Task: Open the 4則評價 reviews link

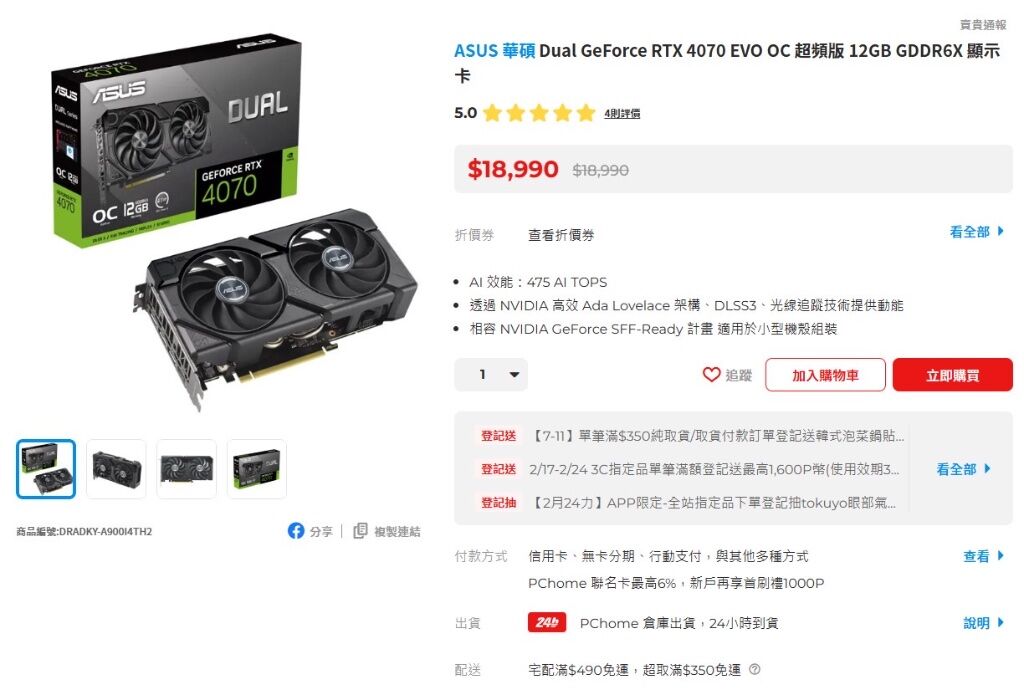Action: point(622,114)
